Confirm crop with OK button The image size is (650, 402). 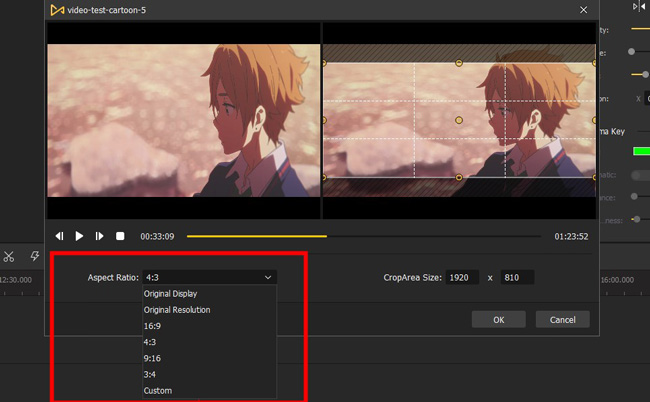coord(499,320)
